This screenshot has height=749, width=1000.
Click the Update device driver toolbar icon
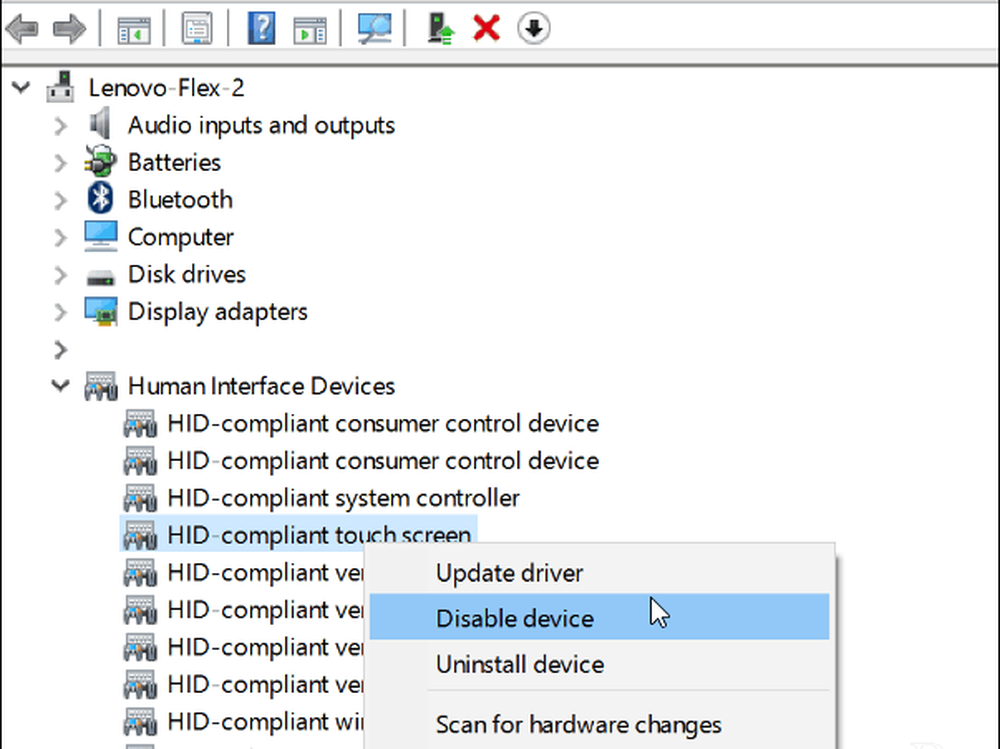tap(439, 28)
